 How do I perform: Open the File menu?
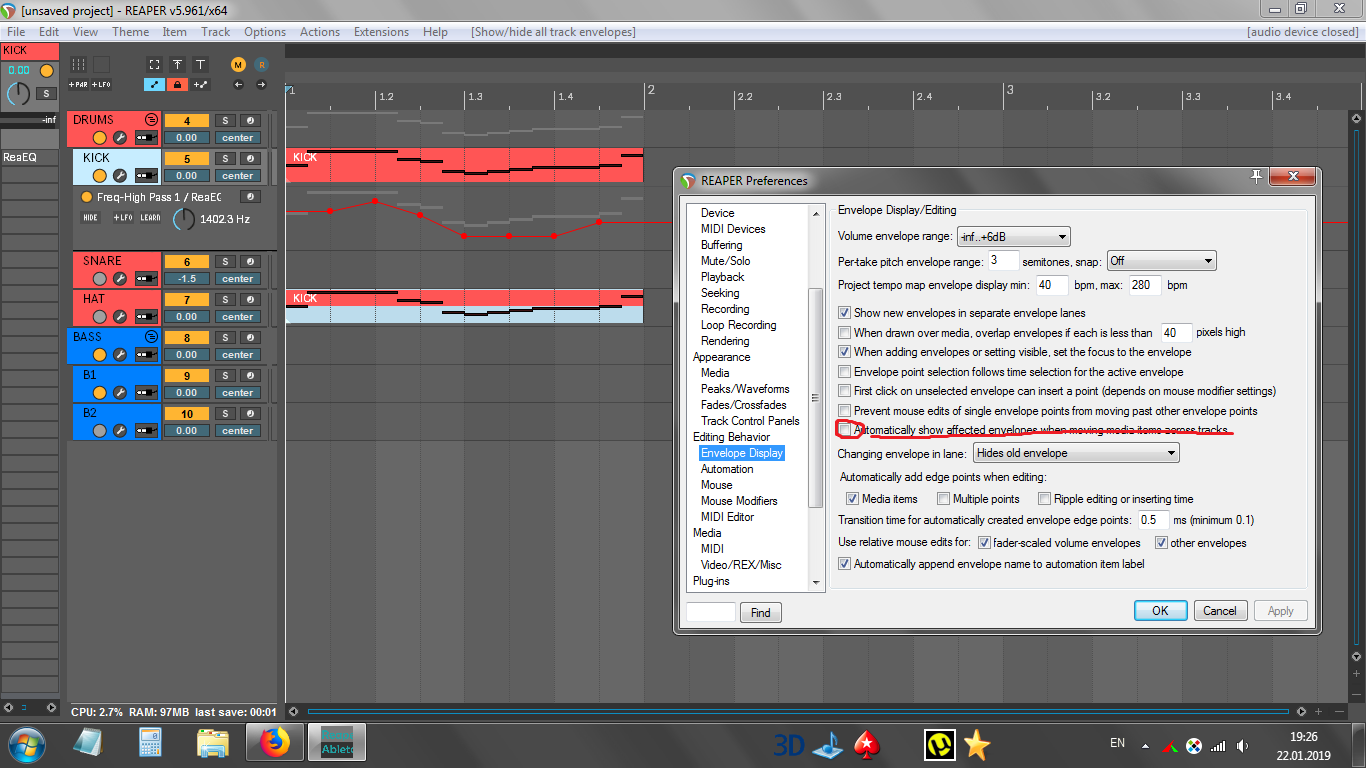click(x=16, y=32)
